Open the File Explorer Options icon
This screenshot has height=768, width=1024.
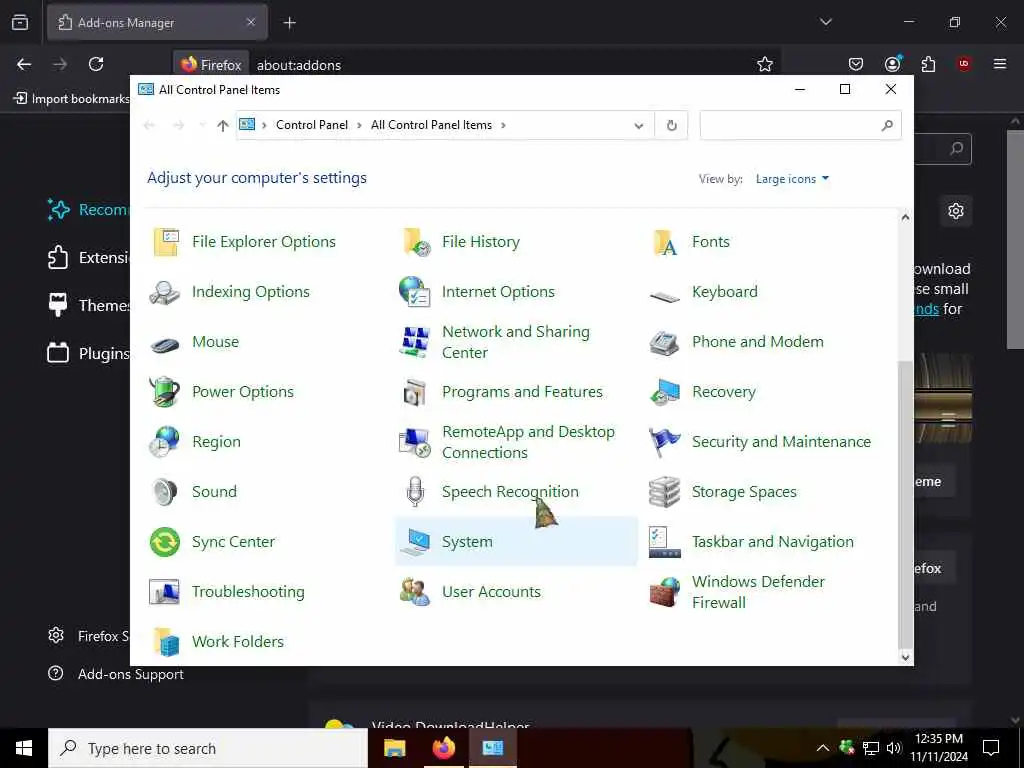(x=166, y=242)
